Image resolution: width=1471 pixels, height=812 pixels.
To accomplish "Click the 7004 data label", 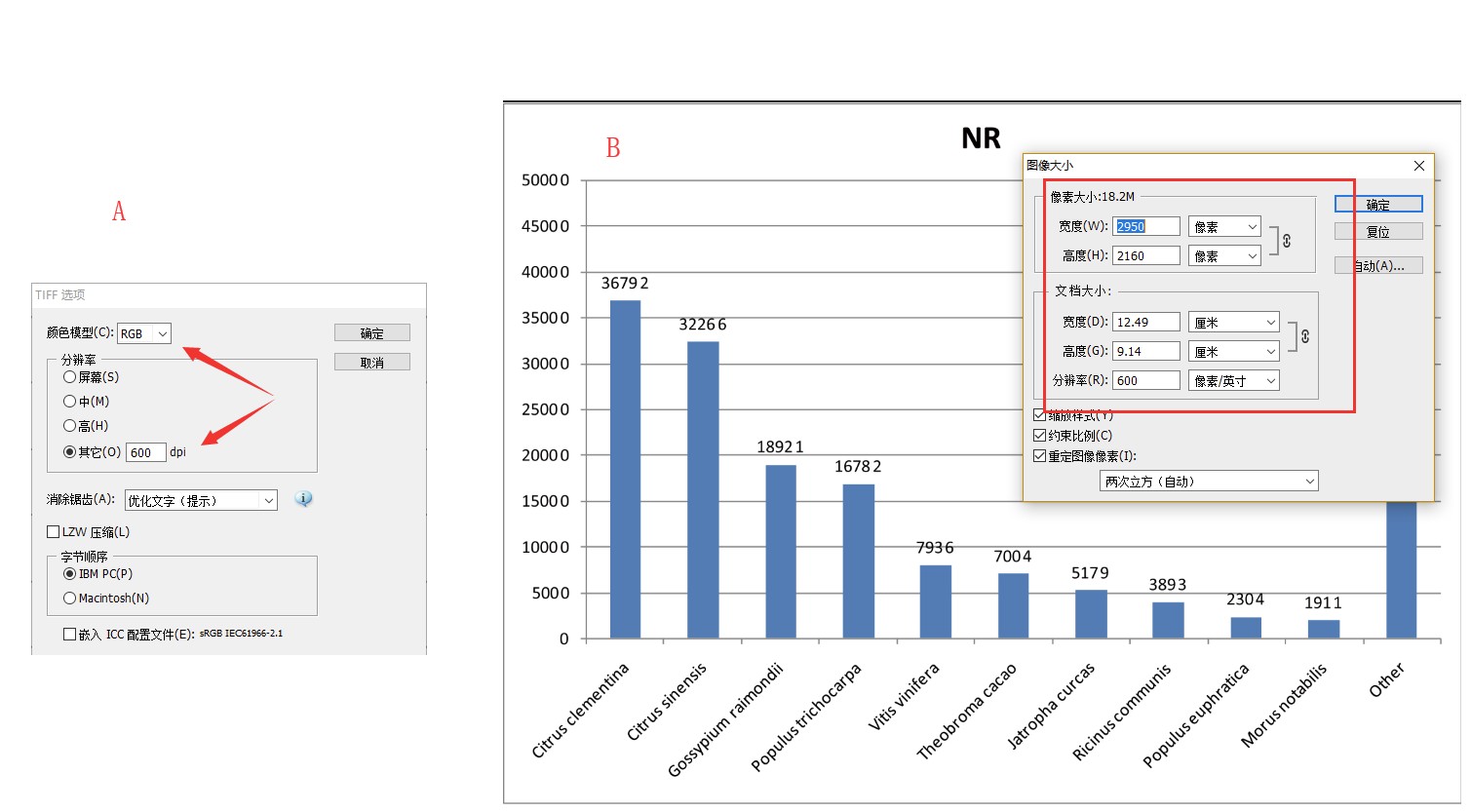I will (1013, 557).
